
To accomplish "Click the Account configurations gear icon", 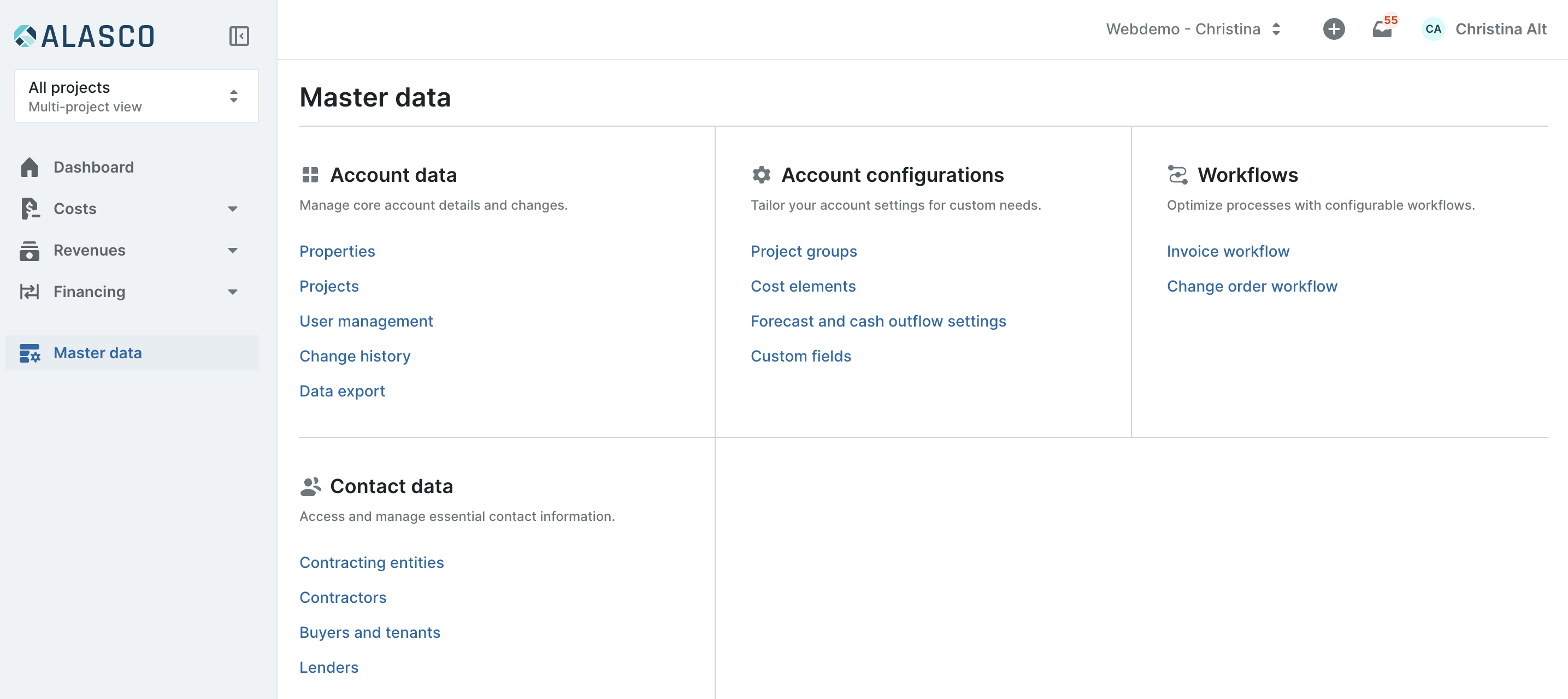I will pos(761,175).
